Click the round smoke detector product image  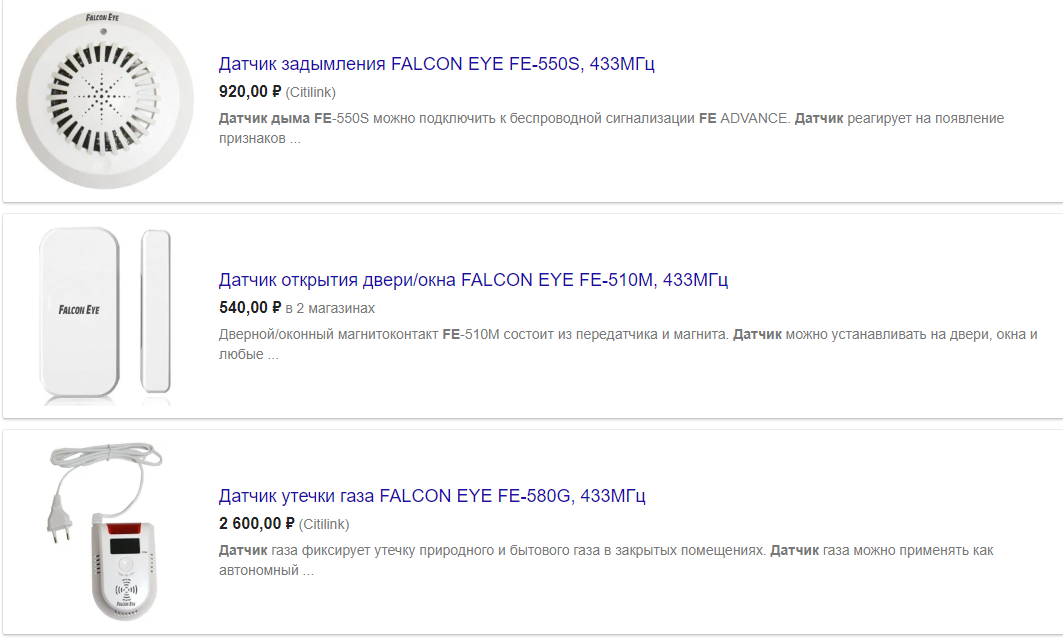point(104,100)
